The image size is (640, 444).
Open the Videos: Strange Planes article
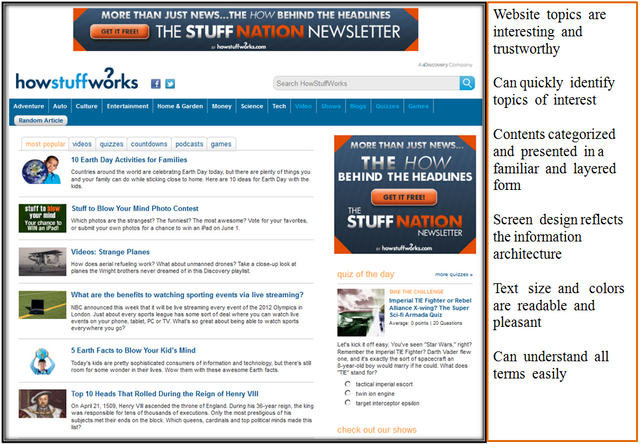pos(110,252)
